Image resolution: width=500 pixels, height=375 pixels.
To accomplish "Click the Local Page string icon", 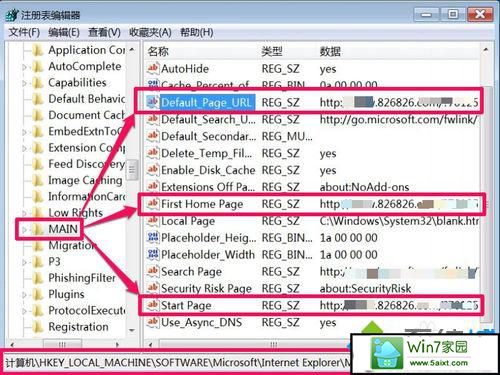I will (x=153, y=221).
